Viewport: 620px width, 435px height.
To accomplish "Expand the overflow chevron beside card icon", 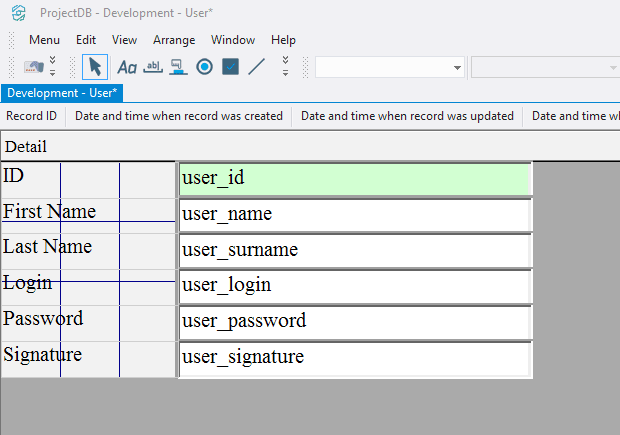I will [53, 67].
